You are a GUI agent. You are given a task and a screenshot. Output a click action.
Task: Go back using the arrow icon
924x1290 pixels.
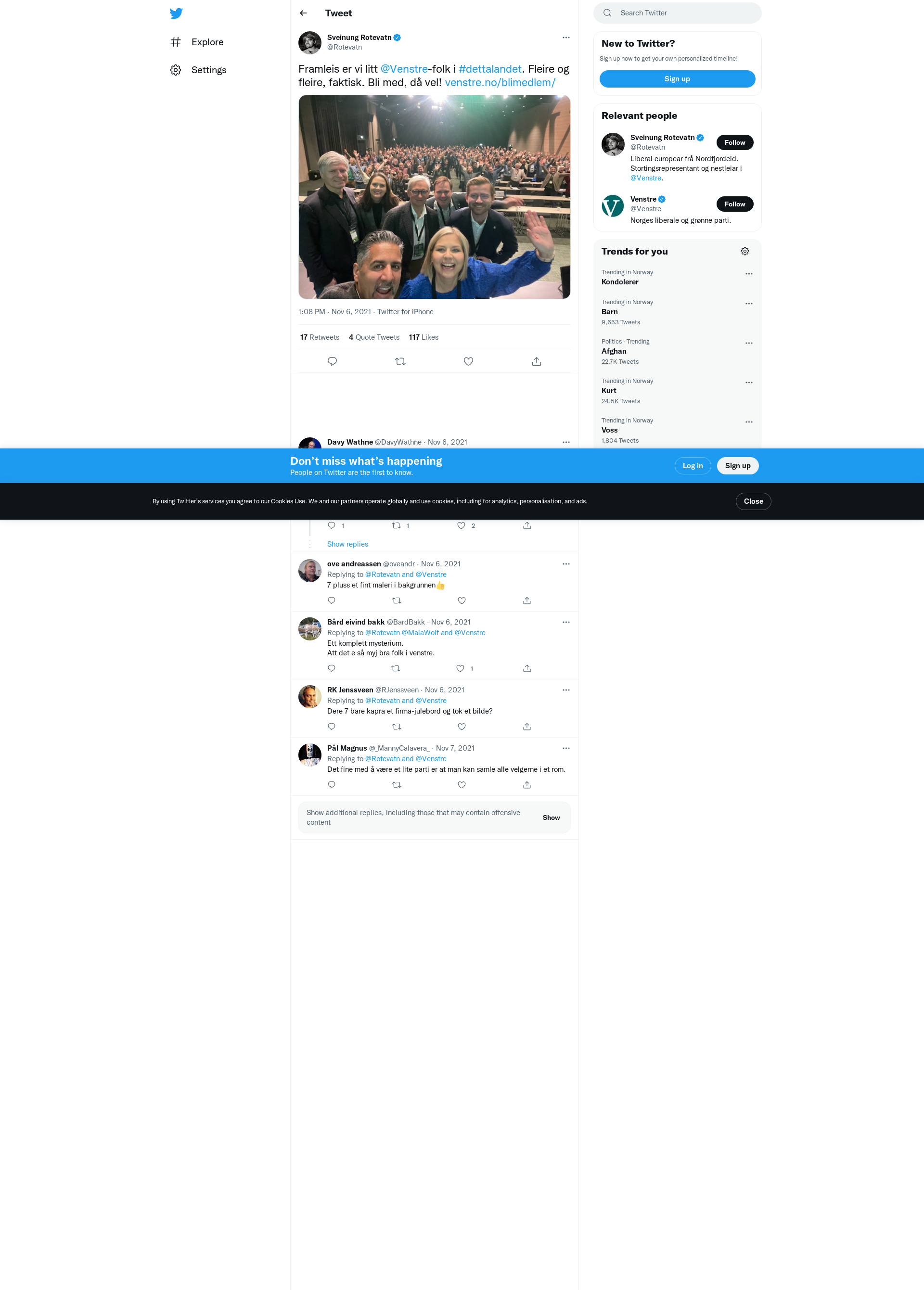pos(303,13)
